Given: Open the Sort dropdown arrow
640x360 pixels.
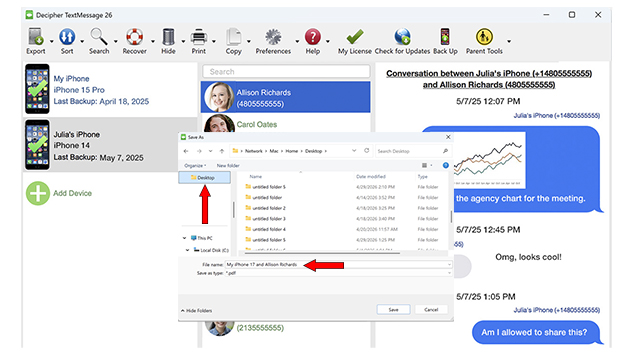Looking at the screenshot, I should [x=82, y=41].
